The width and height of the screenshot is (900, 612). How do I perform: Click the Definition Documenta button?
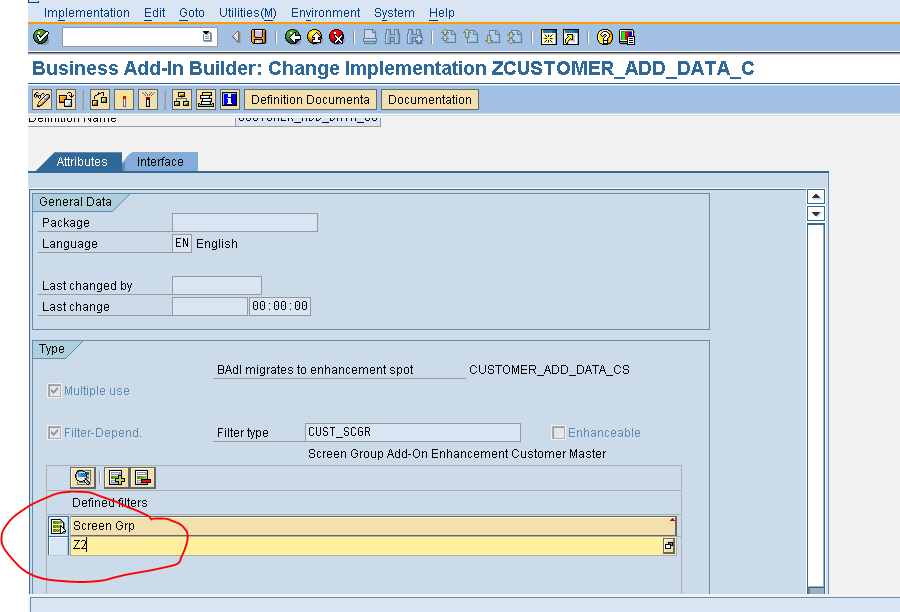point(311,99)
